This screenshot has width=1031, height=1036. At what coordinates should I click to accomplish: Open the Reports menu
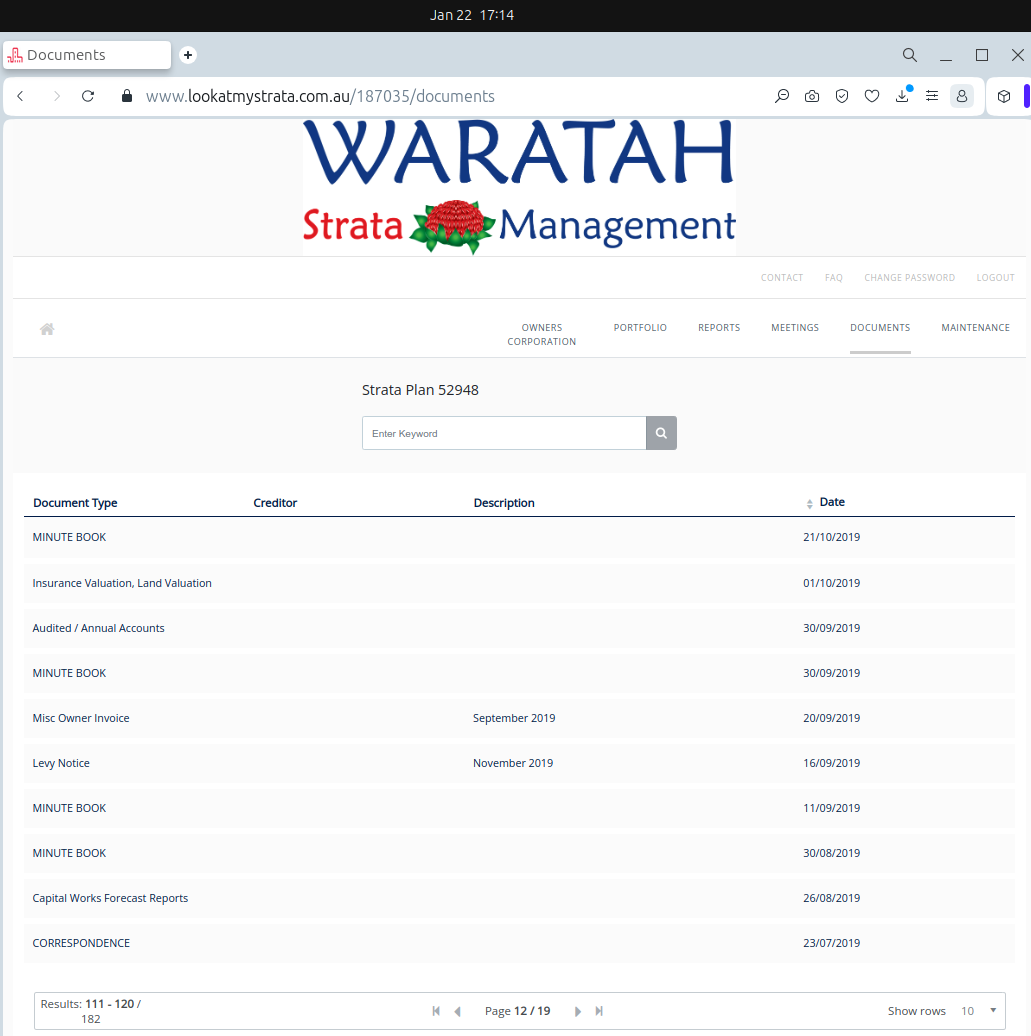pyautogui.click(x=719, y=328)
